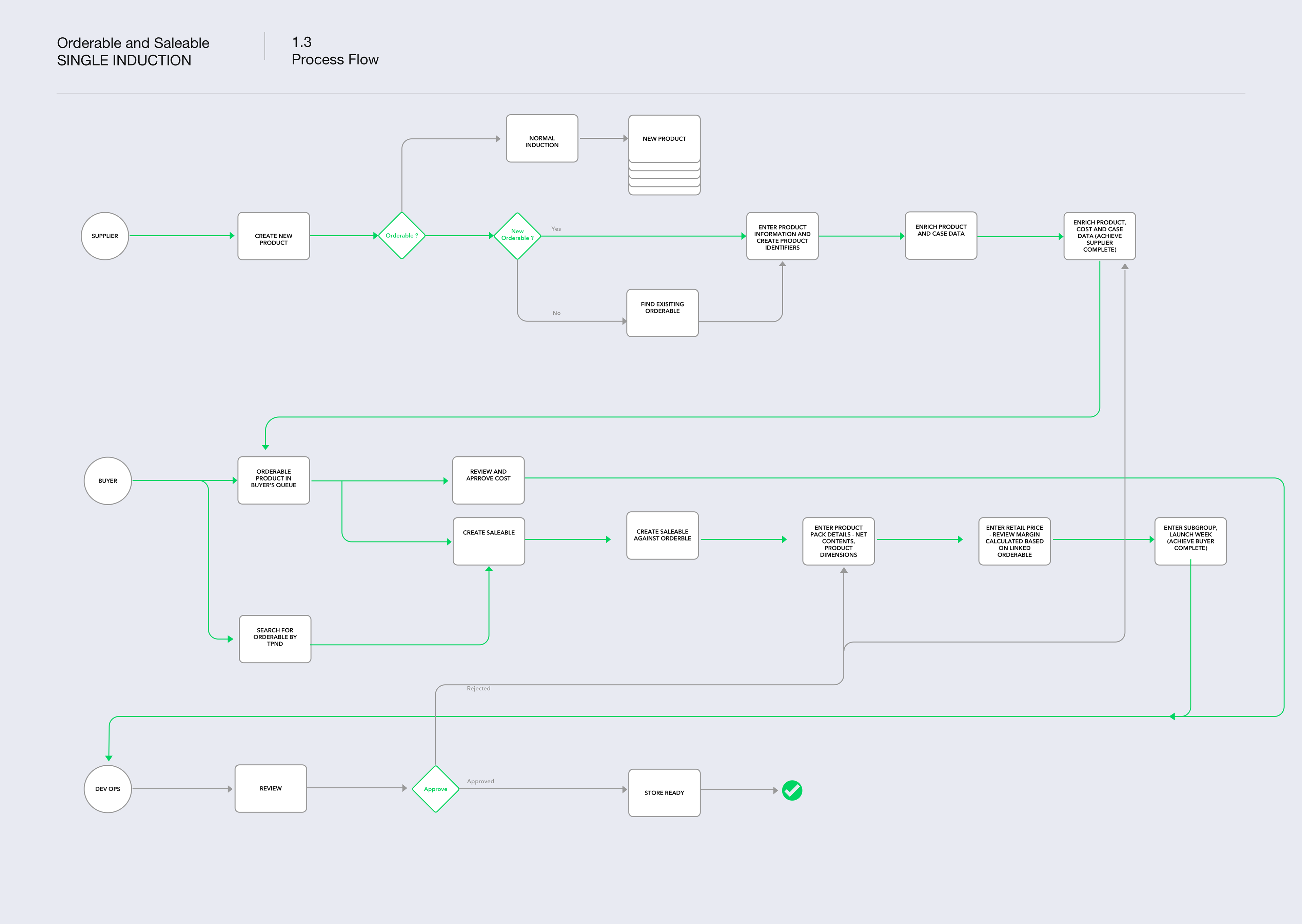This screenshot has width=1302, height=924.
Task: Click the Orderable ? decision diamond
Action: coord(401,236)
